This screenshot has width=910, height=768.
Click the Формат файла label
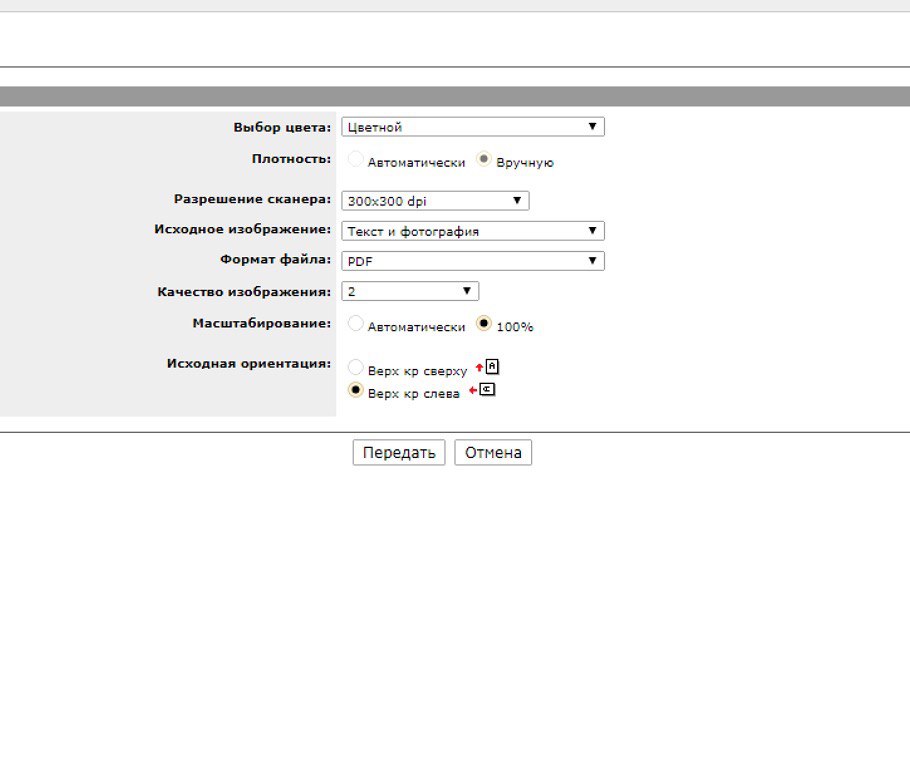(276, 259)
